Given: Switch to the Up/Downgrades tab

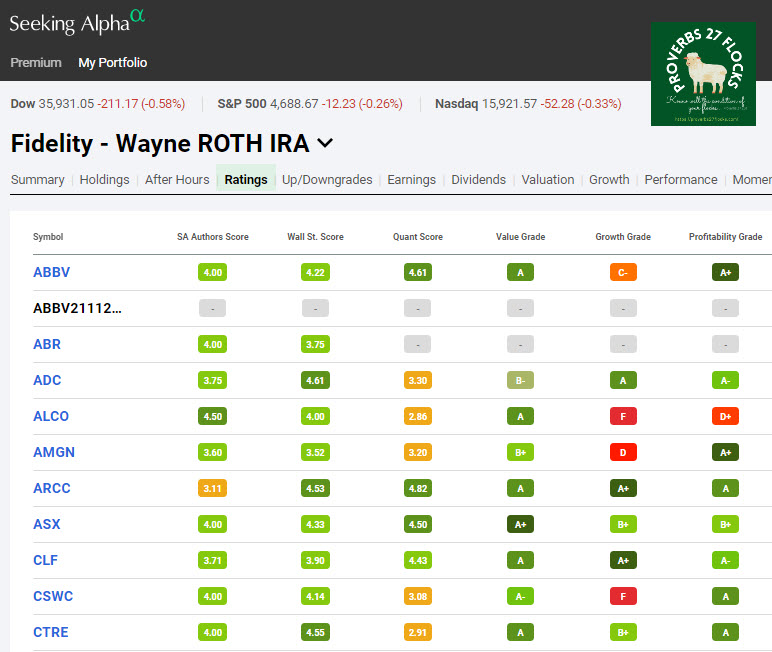Looking at the screenshot, I should (x=327, y=180).
